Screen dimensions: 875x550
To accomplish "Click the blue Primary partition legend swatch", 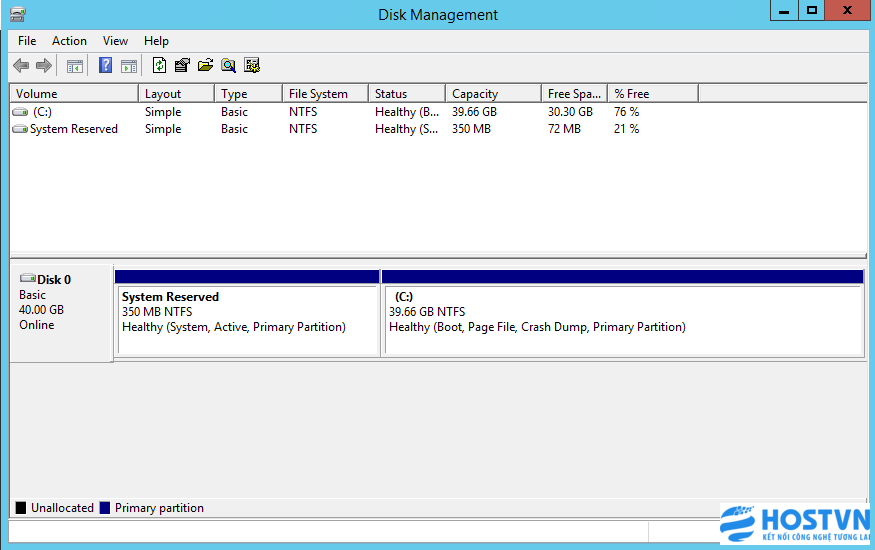I will tap(104, 508).
